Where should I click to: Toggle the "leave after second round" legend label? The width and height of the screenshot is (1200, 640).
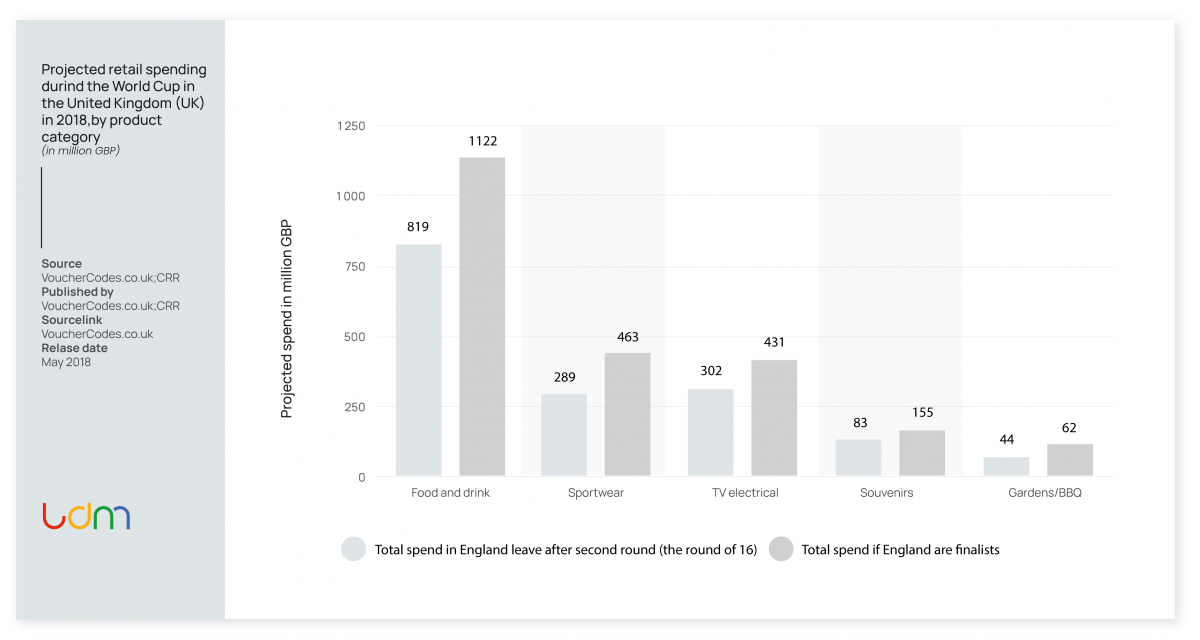566,549
